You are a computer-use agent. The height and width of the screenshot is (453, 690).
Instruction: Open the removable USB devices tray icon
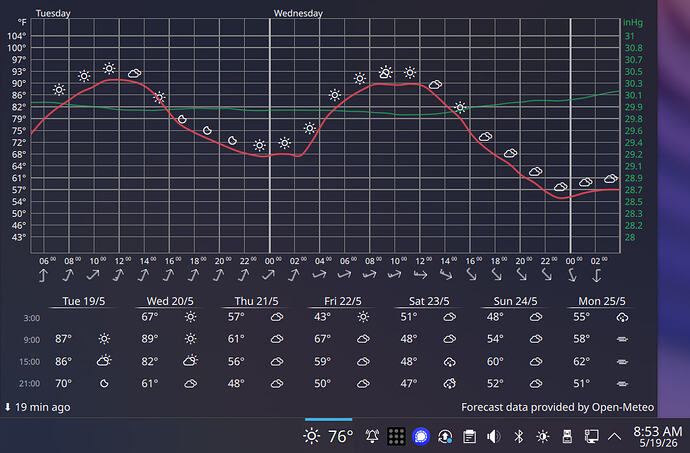click(x=567, y=436)
